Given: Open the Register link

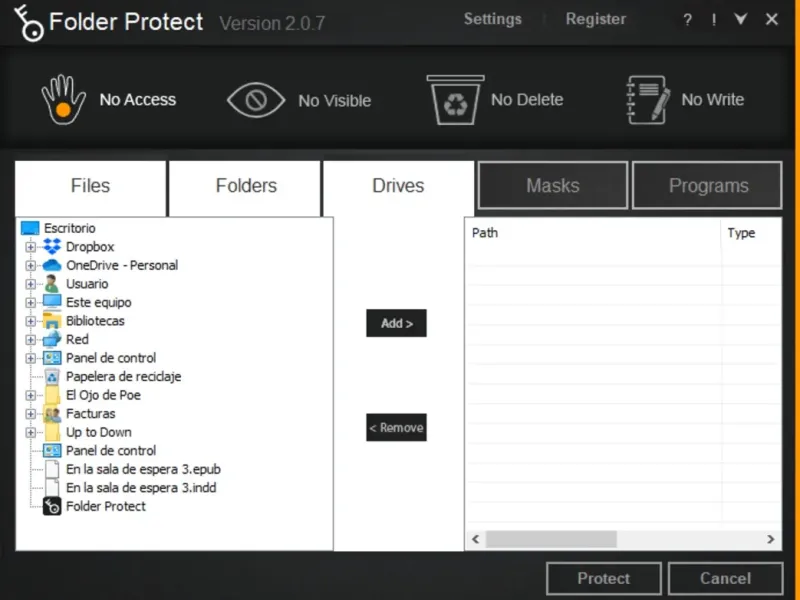Looking at the screenshot, I should point(595,19).
